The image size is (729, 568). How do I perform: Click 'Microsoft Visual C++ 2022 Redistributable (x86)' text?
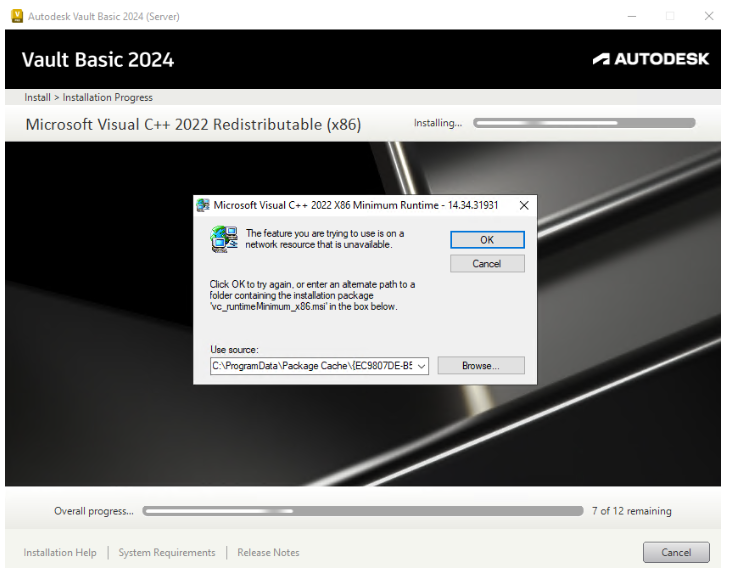pyautogui.click(x=193, y=125)
